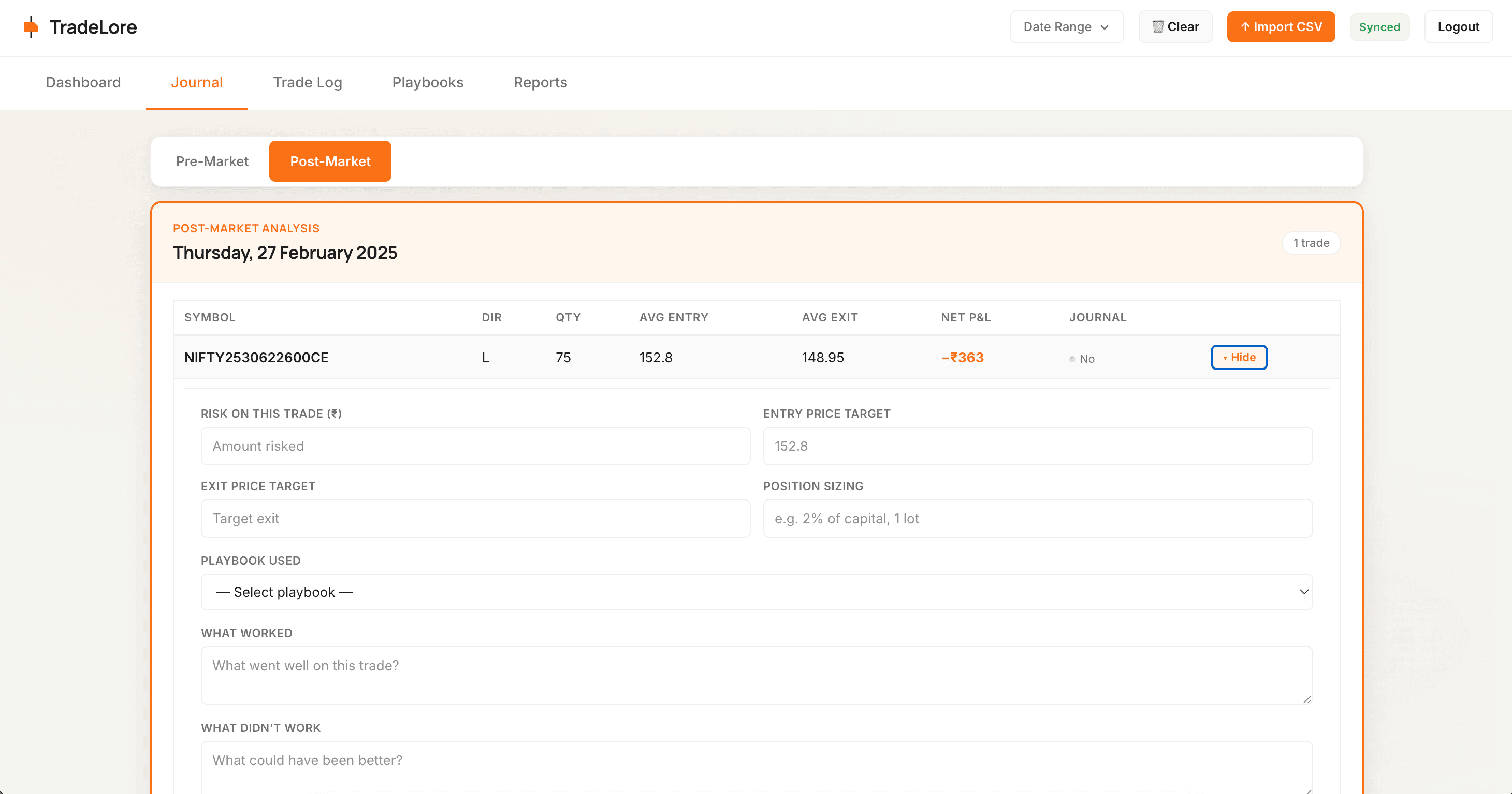Click the upload arrow on Import CSV
Image resolution: width=1512 pixels, height=794 pixels.
tap(1245, 27)
